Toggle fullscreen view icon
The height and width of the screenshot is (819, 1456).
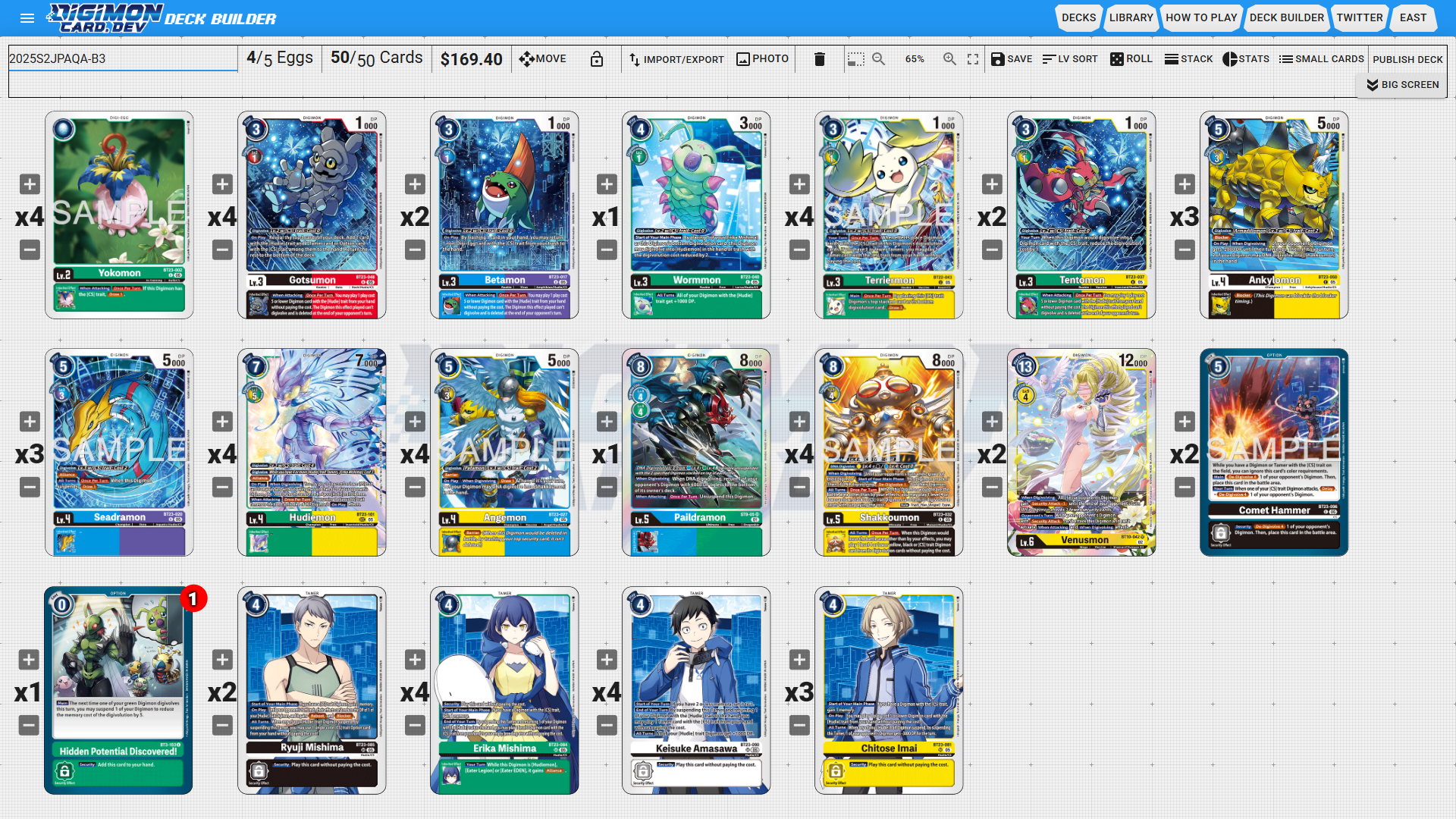coord(973,59)
